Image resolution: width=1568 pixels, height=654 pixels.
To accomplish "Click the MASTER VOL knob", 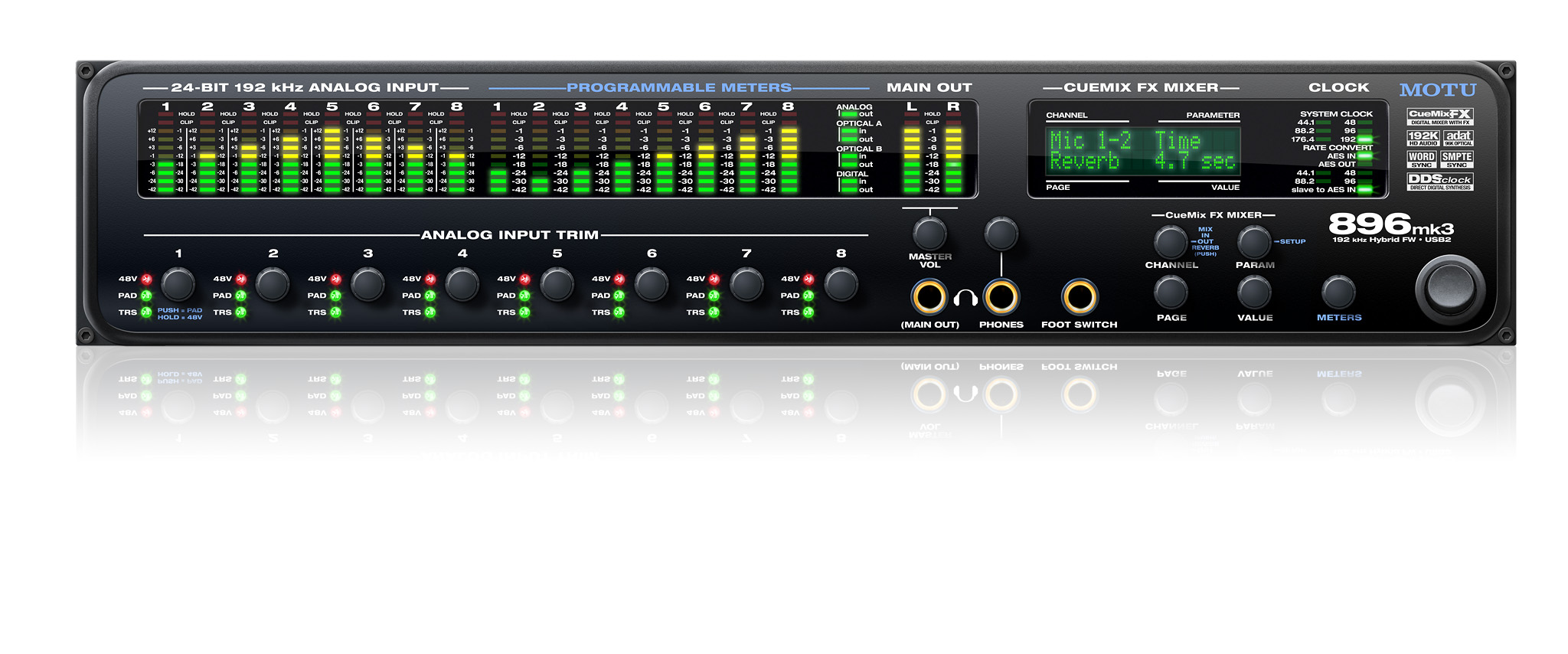I will coord(929,234).
